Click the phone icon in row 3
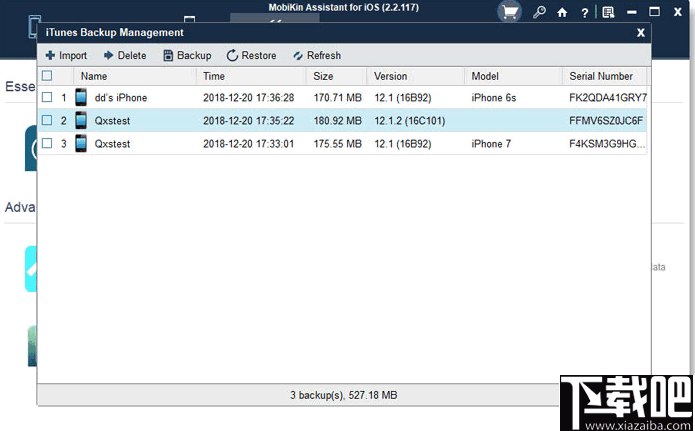The width and height of the screenshot is (695, 431). pos(81,143)
